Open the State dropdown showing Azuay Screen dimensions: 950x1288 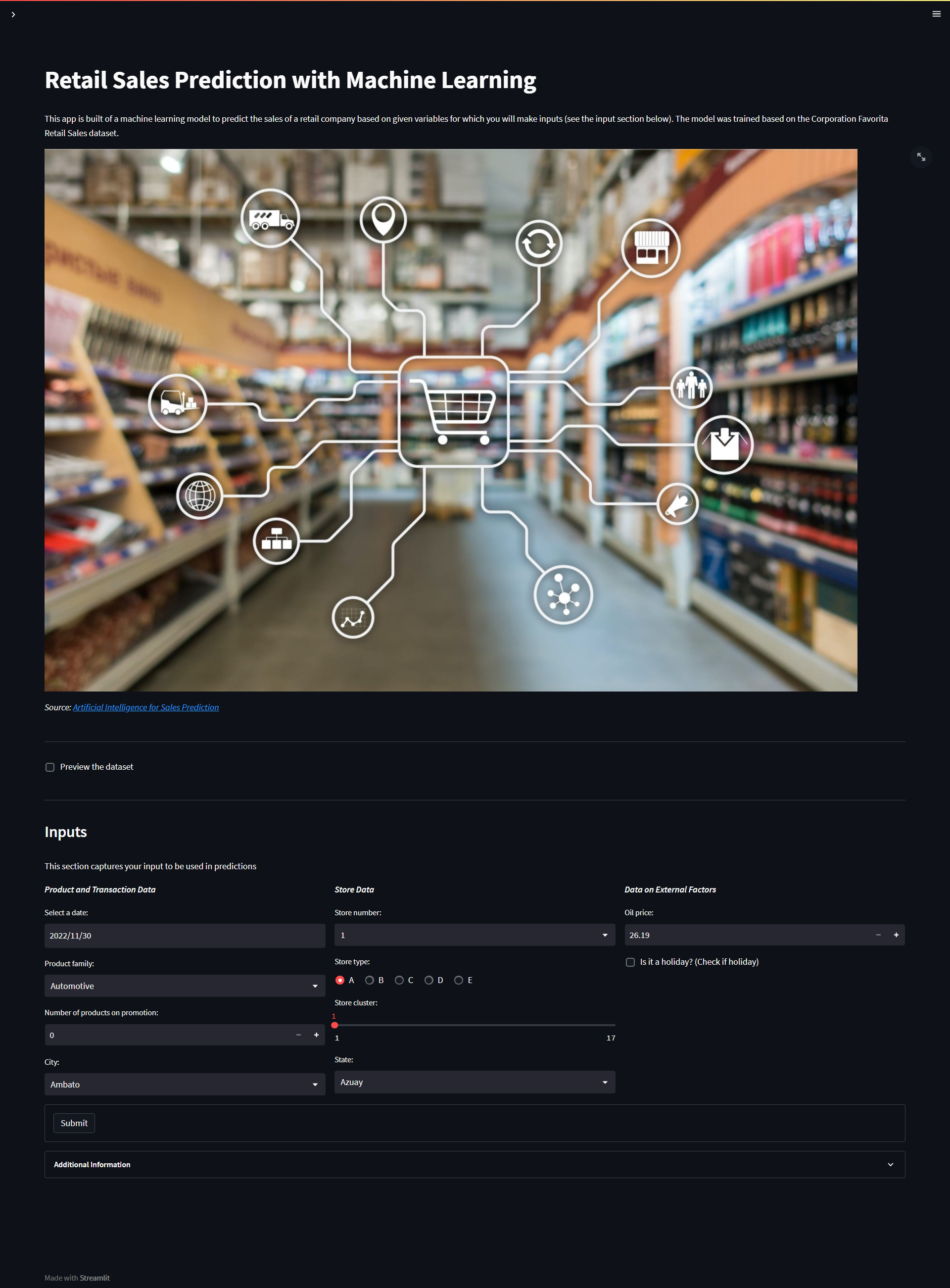coord(475,1082)
